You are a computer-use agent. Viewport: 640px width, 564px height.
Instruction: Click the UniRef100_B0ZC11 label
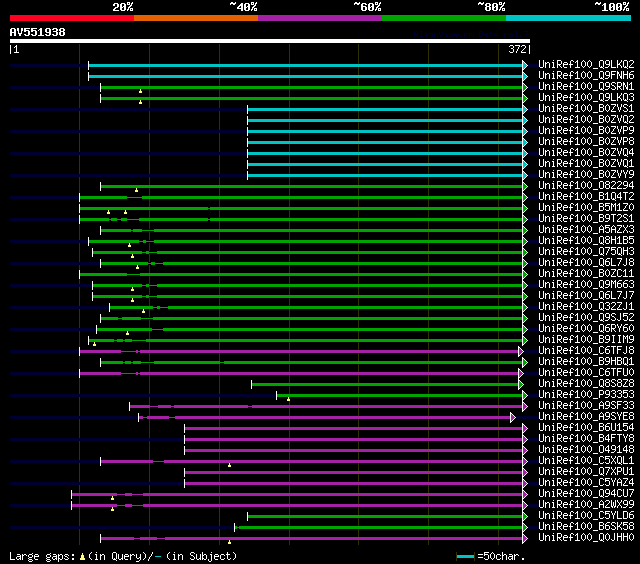586,274
